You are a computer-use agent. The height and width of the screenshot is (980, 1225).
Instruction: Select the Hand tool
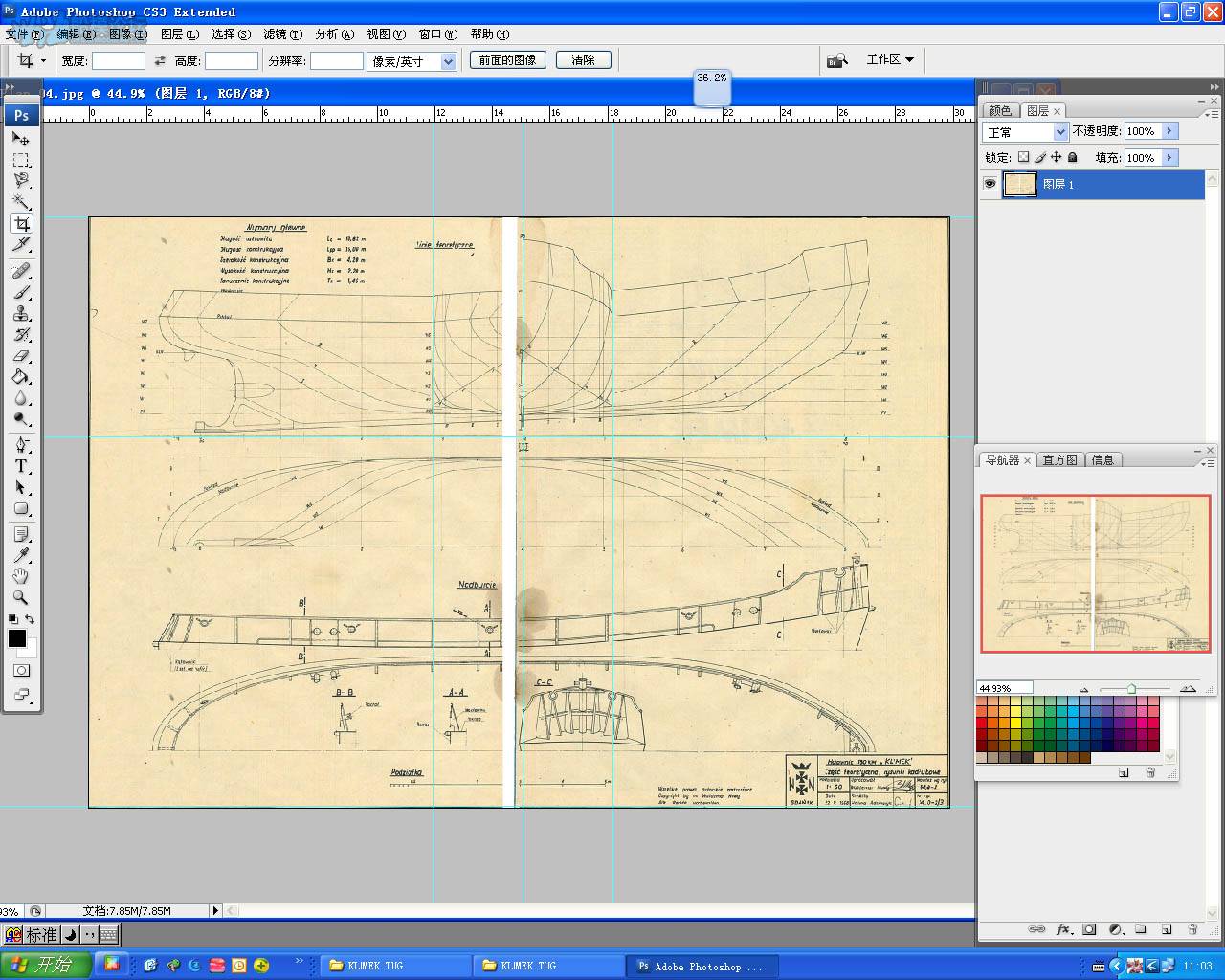21,576
